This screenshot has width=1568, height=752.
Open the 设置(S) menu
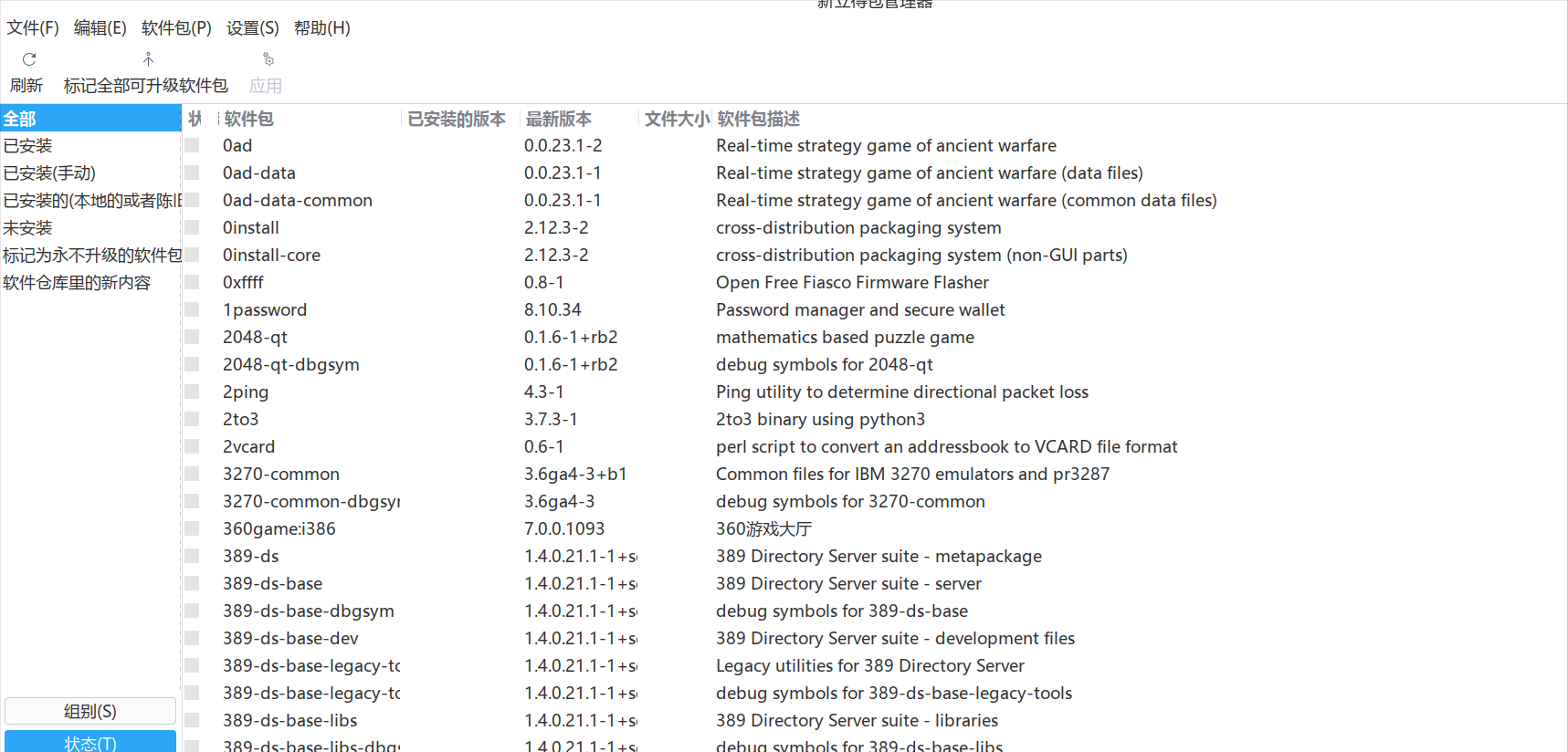pyautogui.click(x=253, y=28)
